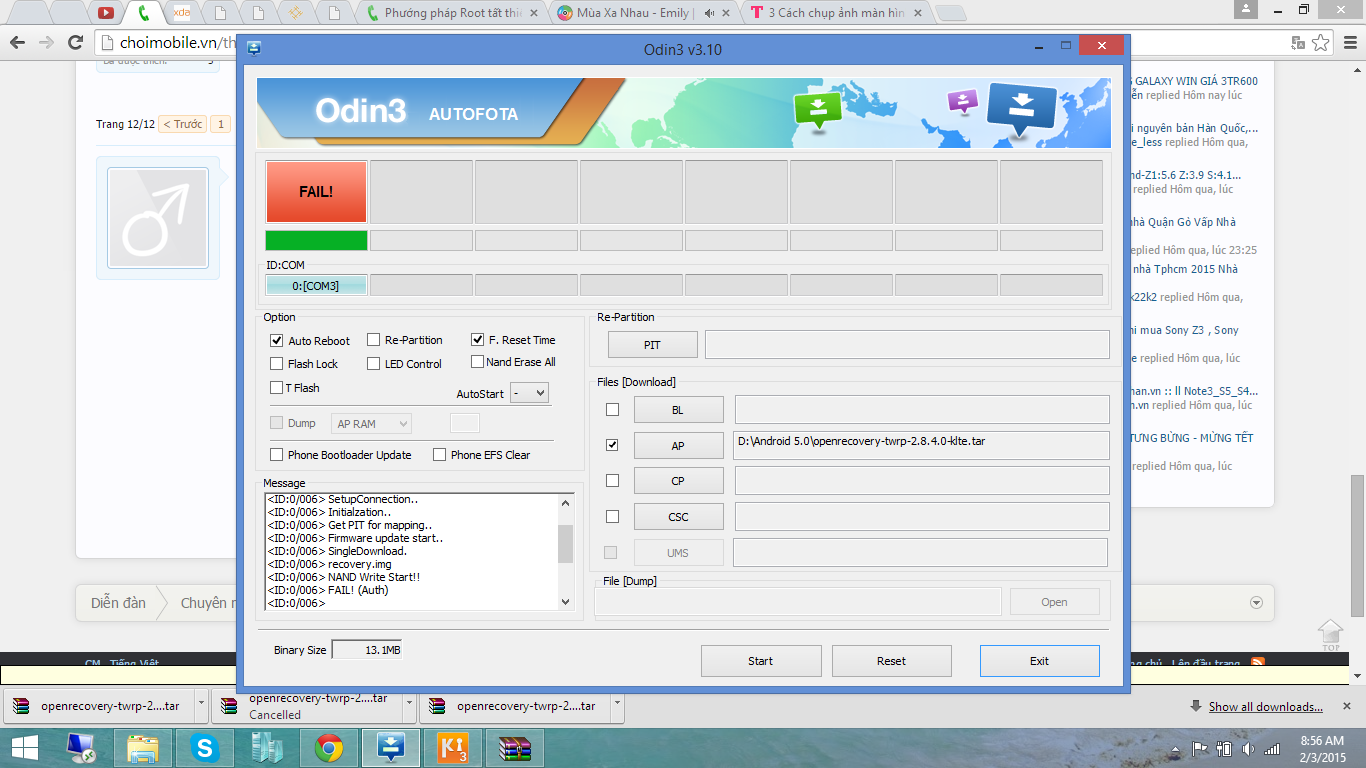The width and height of the screenshot is (1366, 768).
Task: Enable the Re-Partition checkbox
Action: [x=374, y=340]
